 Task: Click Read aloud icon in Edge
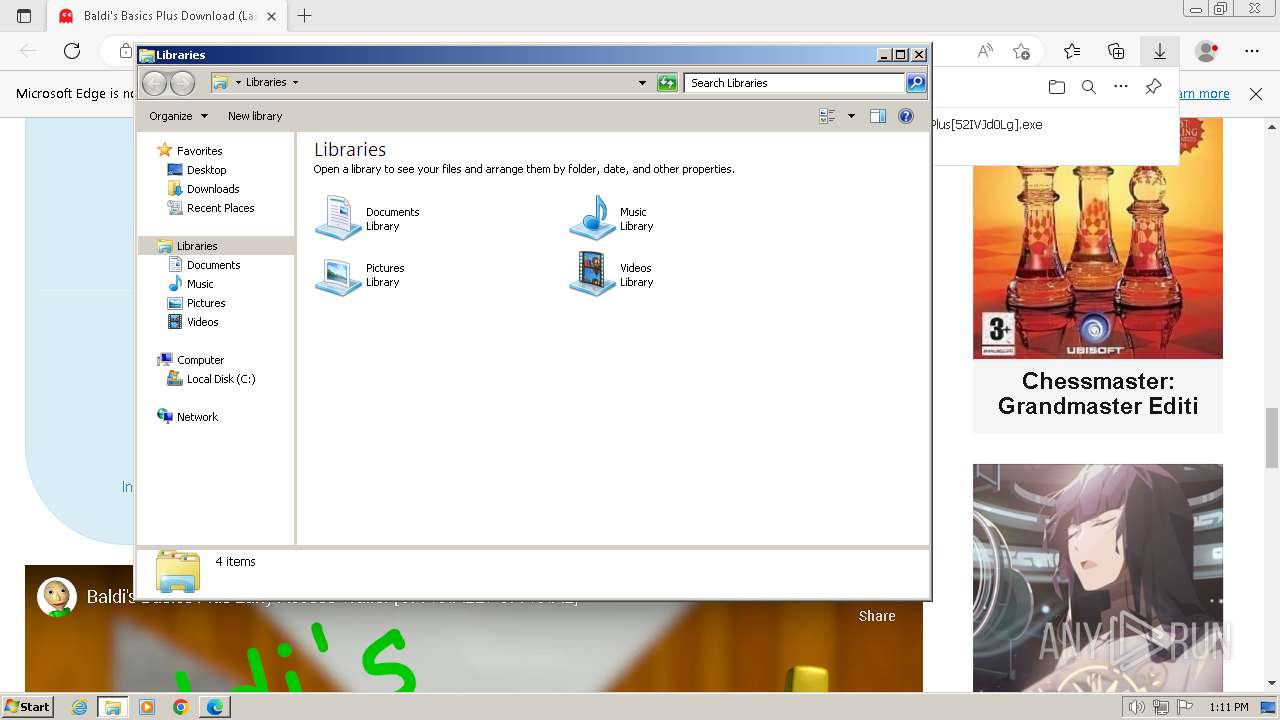pos(985,51)
